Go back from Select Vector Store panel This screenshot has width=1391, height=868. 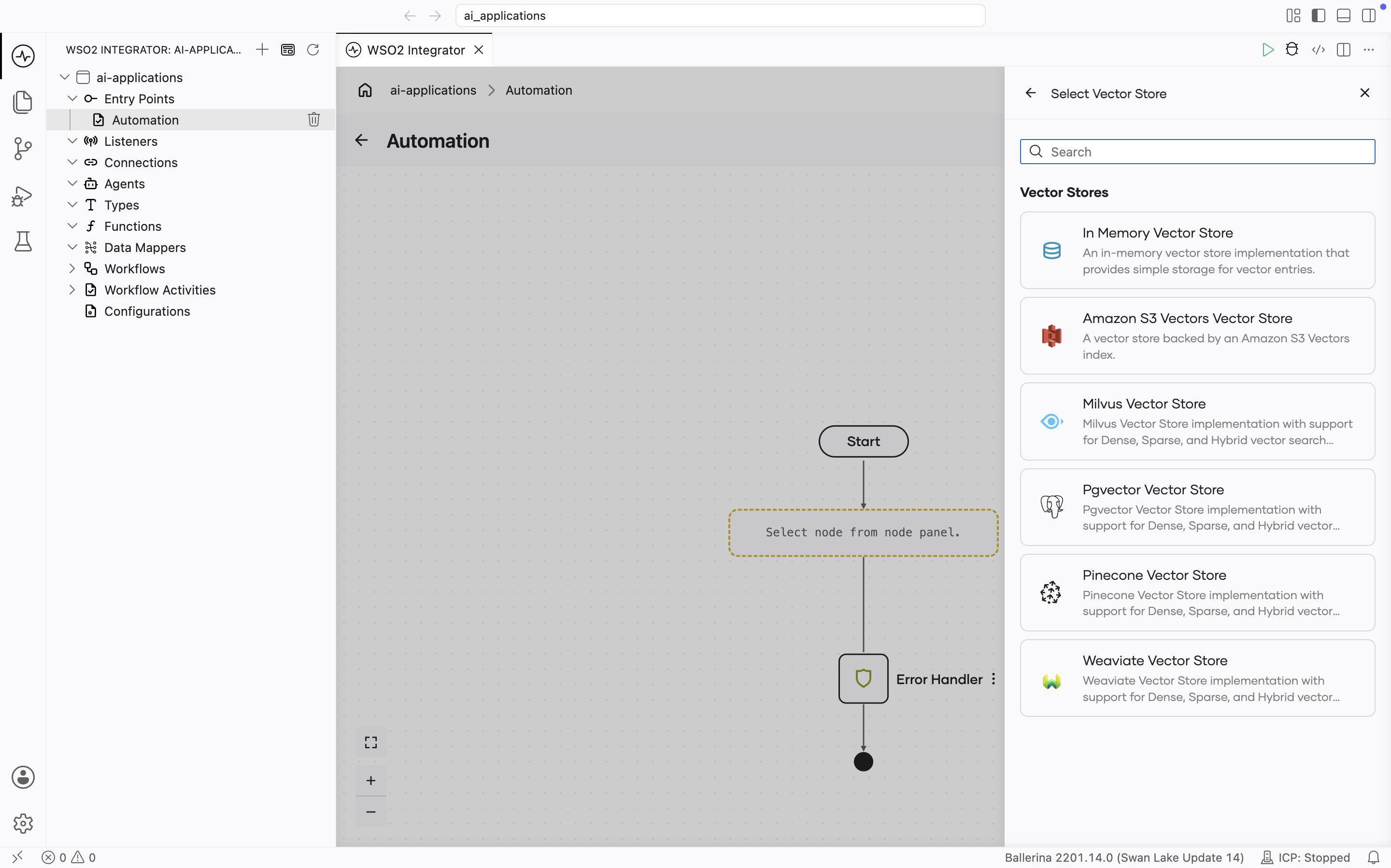pyautogui.click(x=1031, y=93)
